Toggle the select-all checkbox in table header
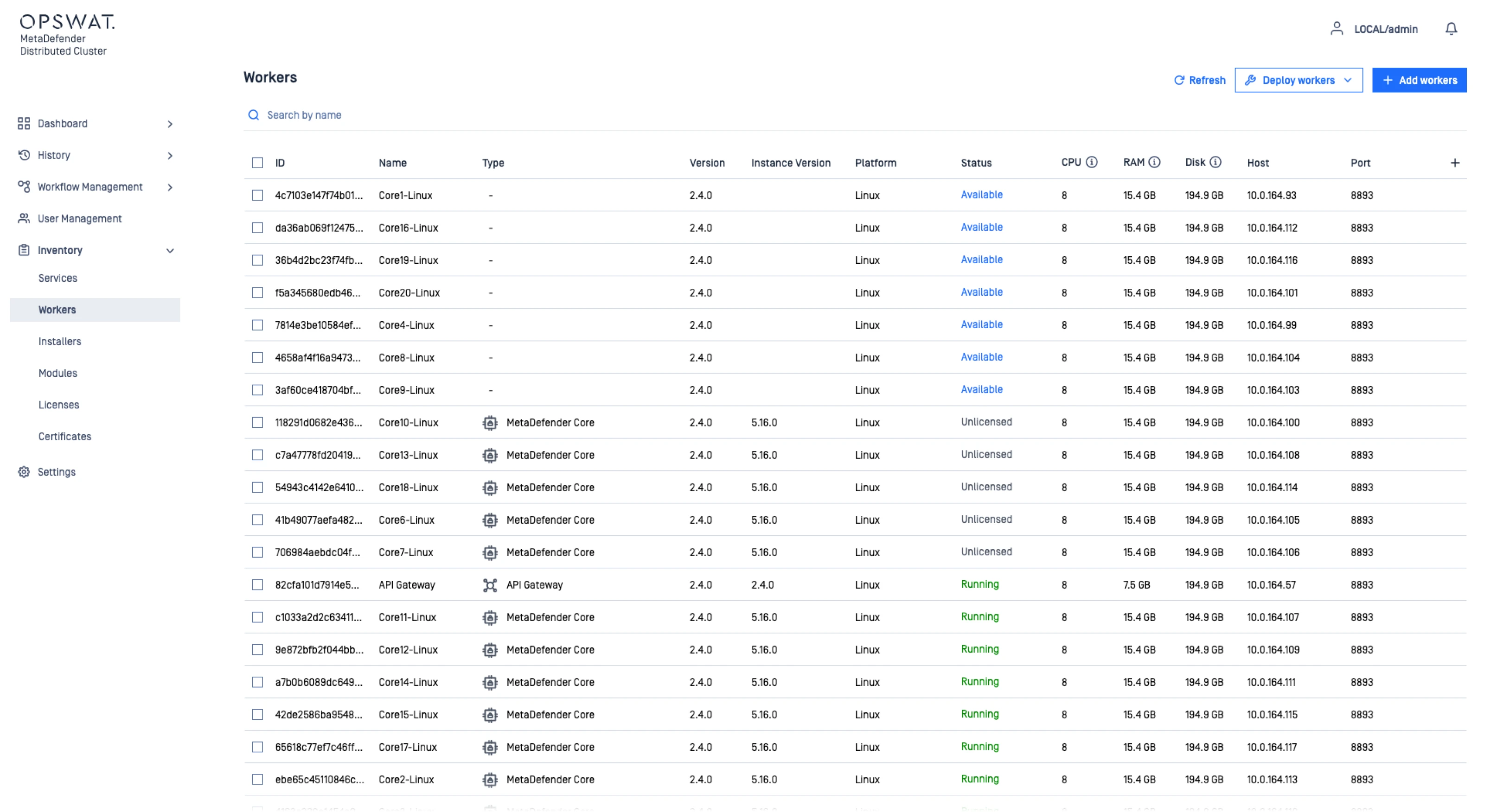1497x812 pixels. [x=257, y=163]
